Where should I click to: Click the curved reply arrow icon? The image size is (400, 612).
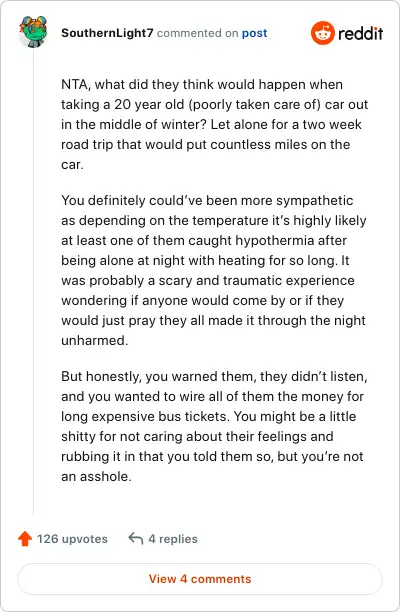tap(136, 538)
